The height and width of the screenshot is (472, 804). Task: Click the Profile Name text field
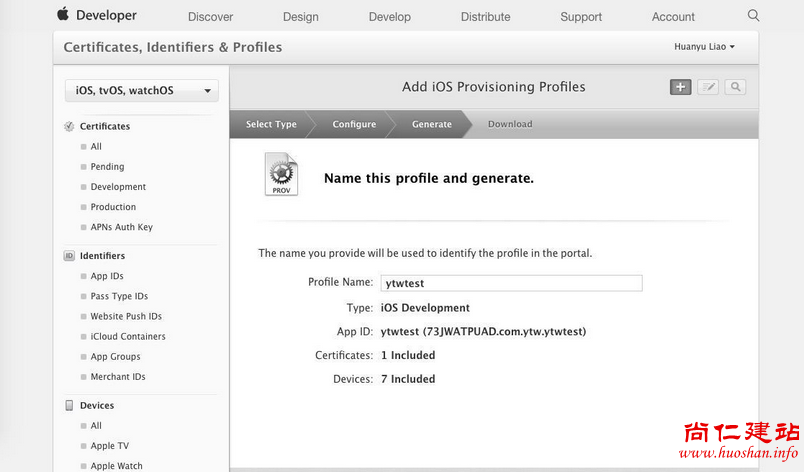click(511, 283)
